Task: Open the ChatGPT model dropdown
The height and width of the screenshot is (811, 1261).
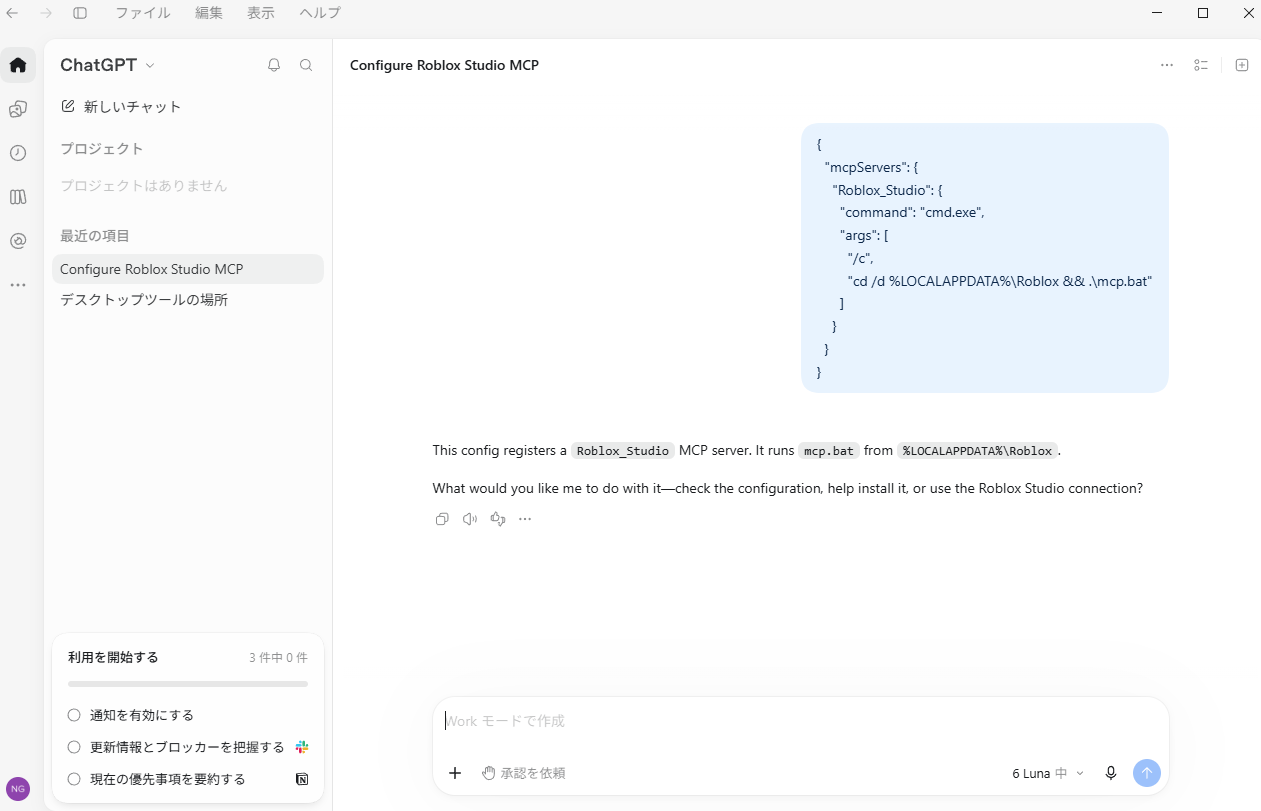Action: (108, 65)
